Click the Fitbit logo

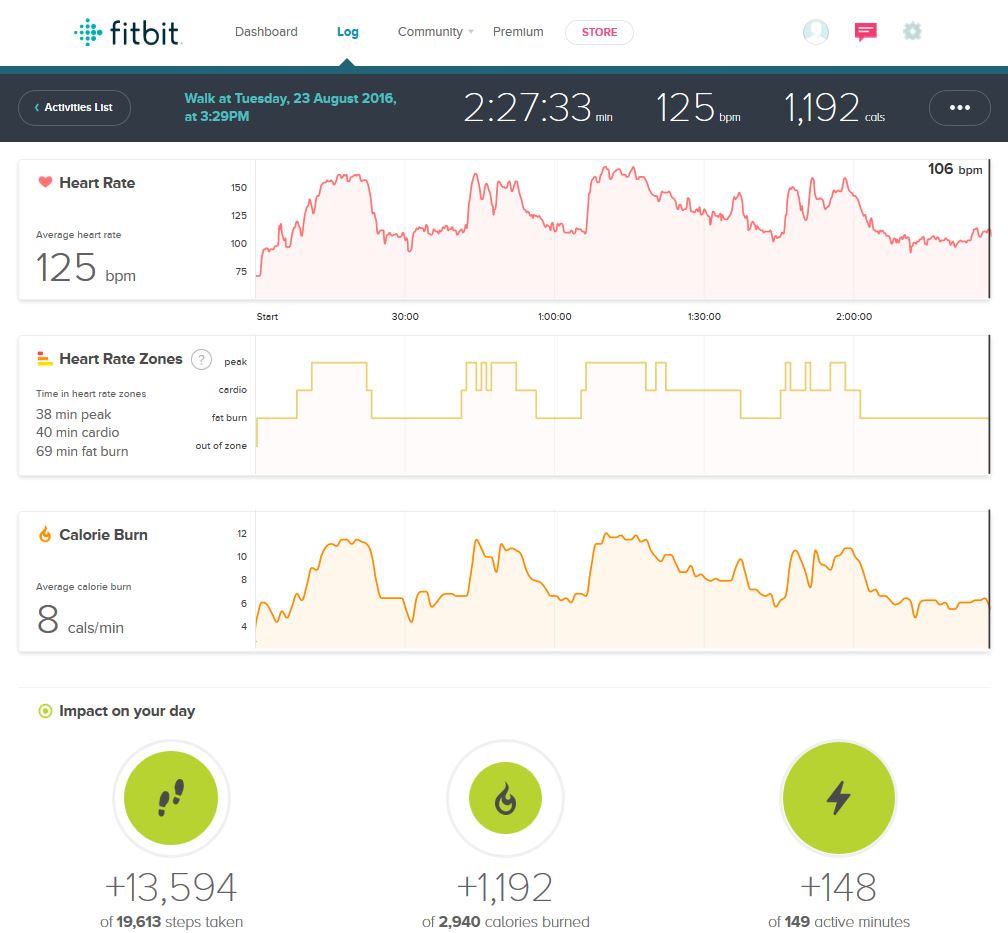point(126,32)
